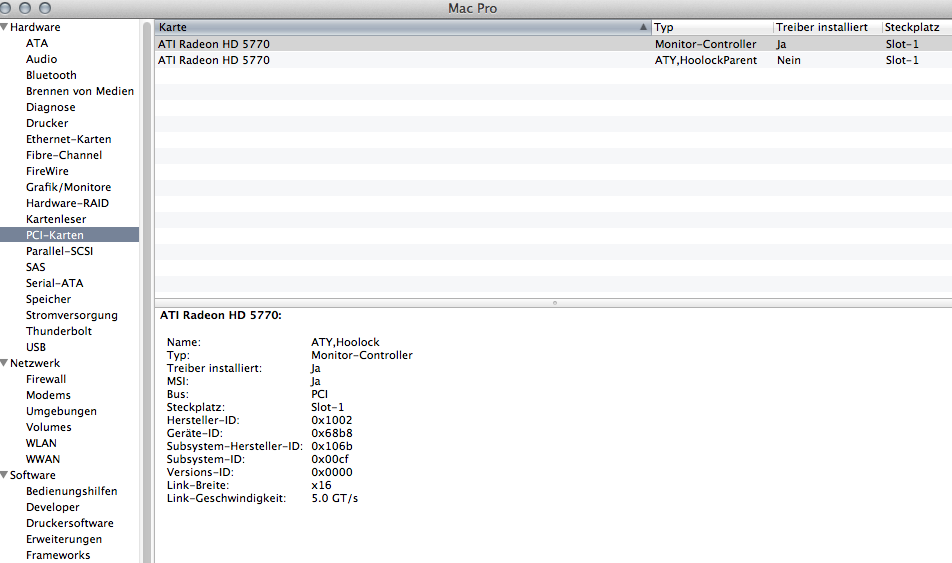Select the highlighted PCI-Karten item
952x563 pixels.
pyautogui.click(x=69, y=235)
